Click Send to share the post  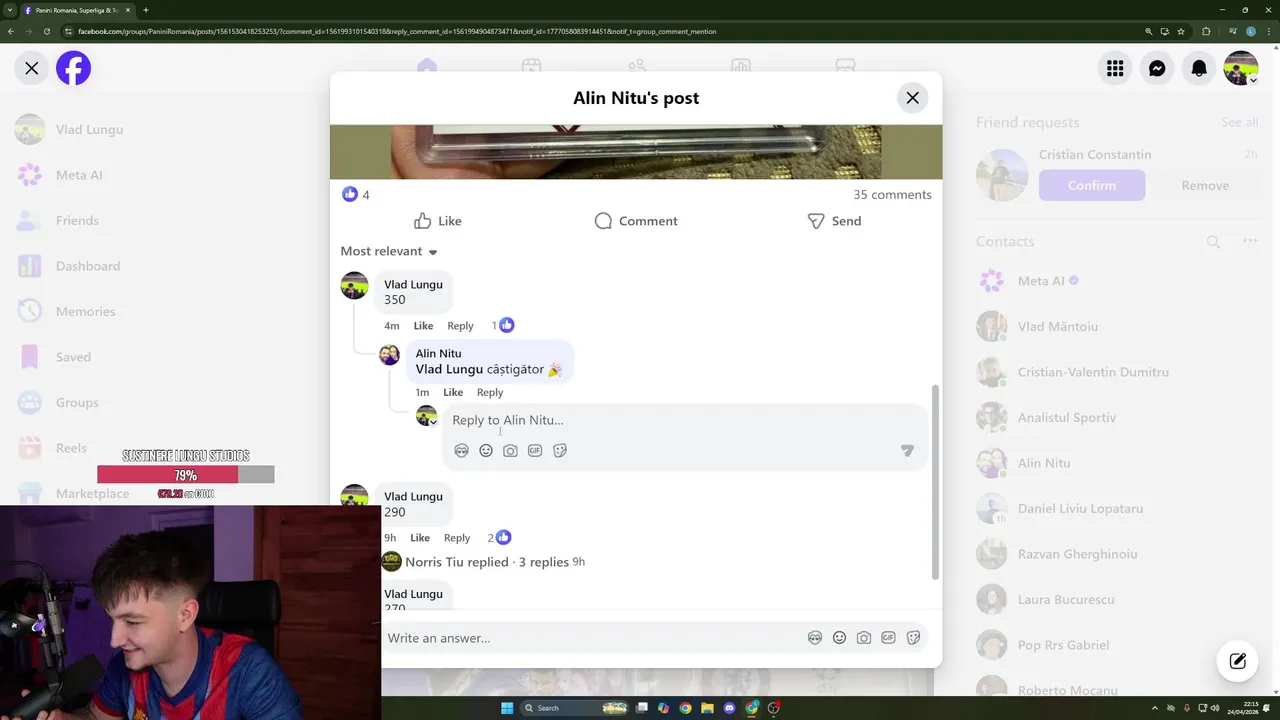(834, 221)
